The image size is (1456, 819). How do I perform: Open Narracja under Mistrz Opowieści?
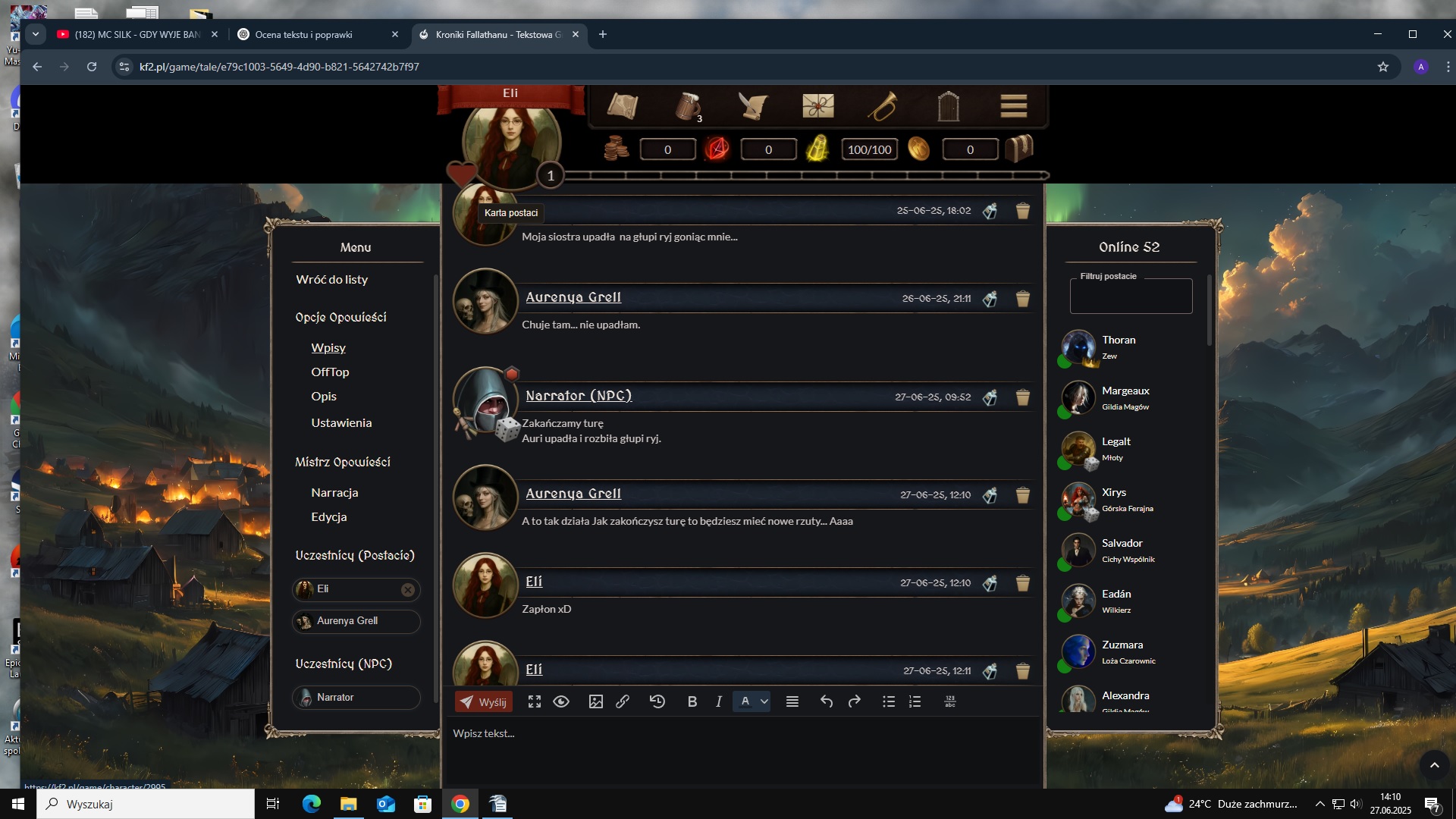point(334,493)
